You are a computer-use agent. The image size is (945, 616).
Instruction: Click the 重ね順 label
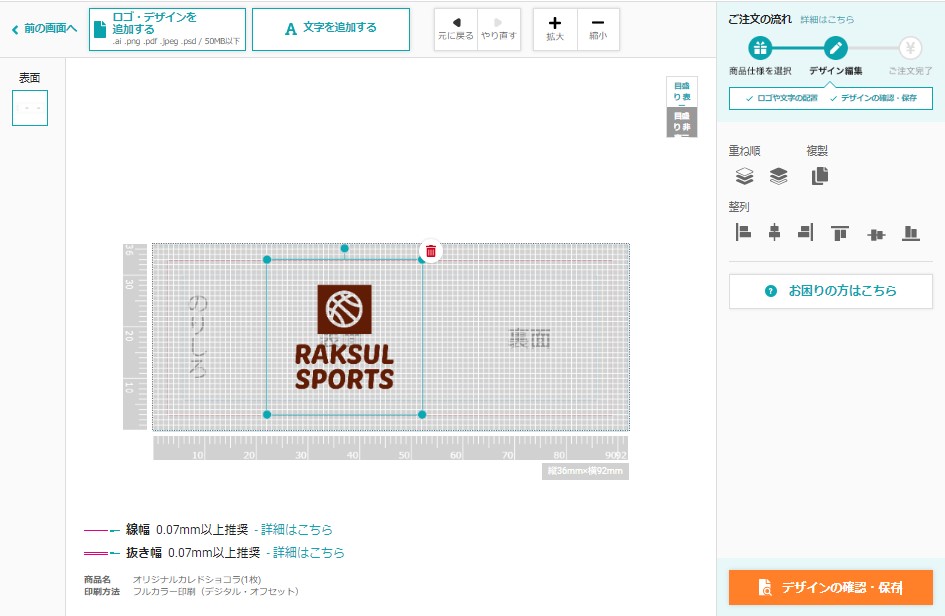pos(744,151)
